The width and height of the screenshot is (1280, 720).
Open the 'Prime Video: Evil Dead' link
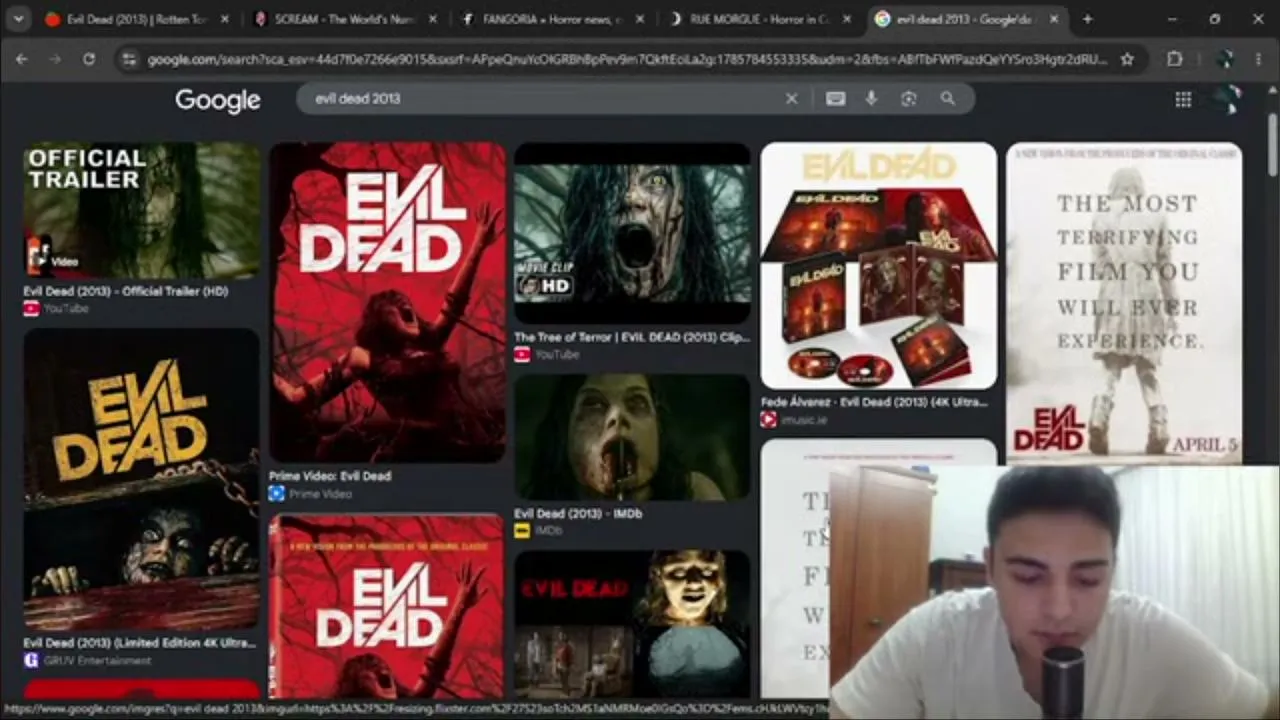pyautogui.click(x=330, y=476)
